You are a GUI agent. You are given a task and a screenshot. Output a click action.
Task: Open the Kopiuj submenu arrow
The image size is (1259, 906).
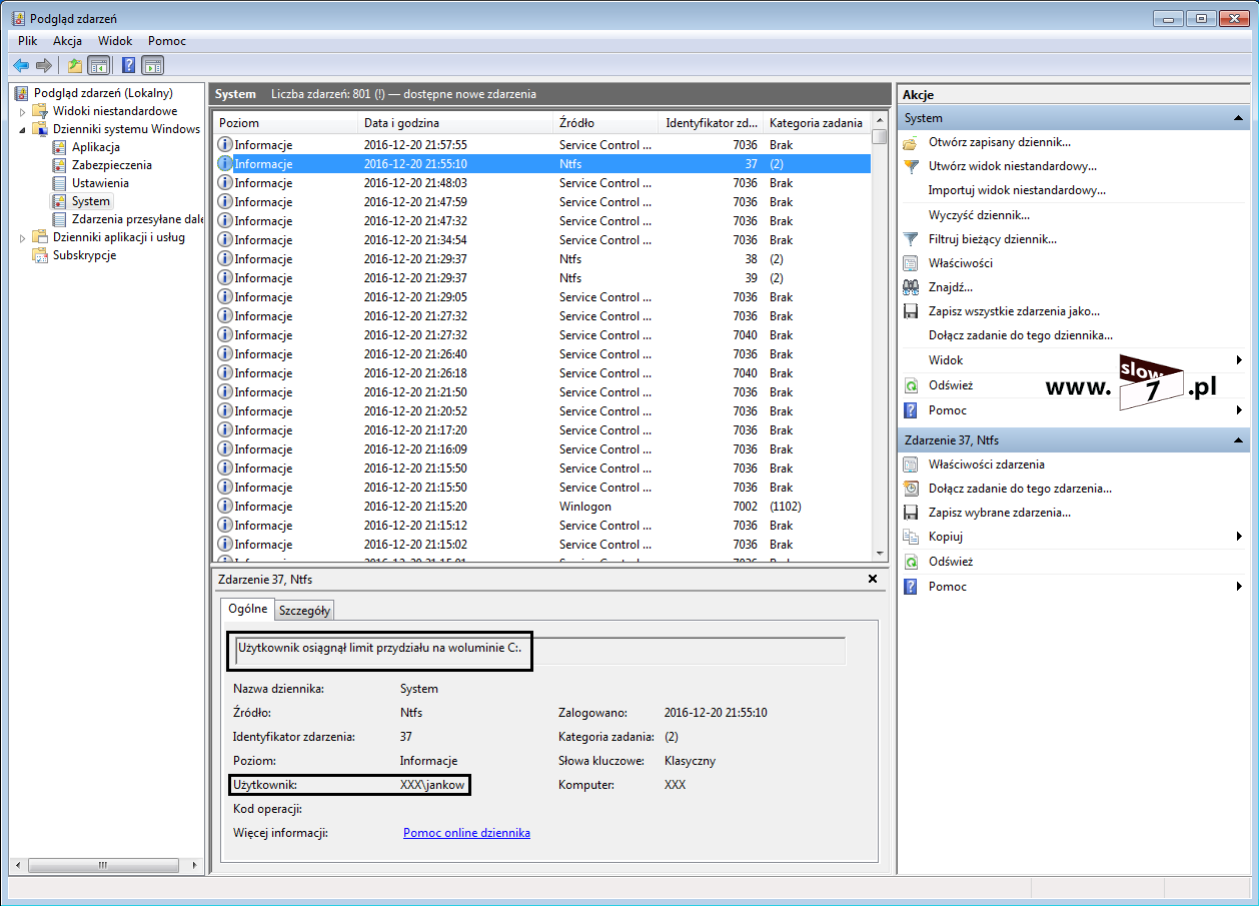[x=1239, y=537]
